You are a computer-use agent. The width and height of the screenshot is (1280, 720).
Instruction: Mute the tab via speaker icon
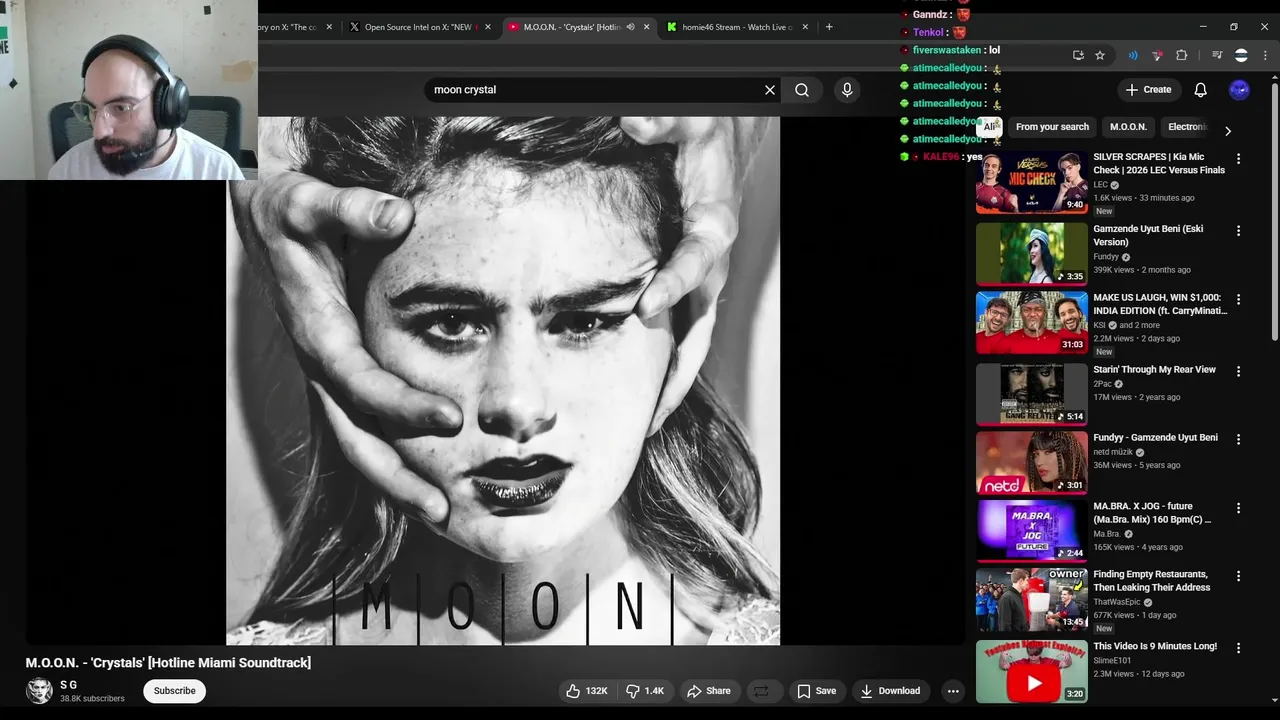click(630, 27)
